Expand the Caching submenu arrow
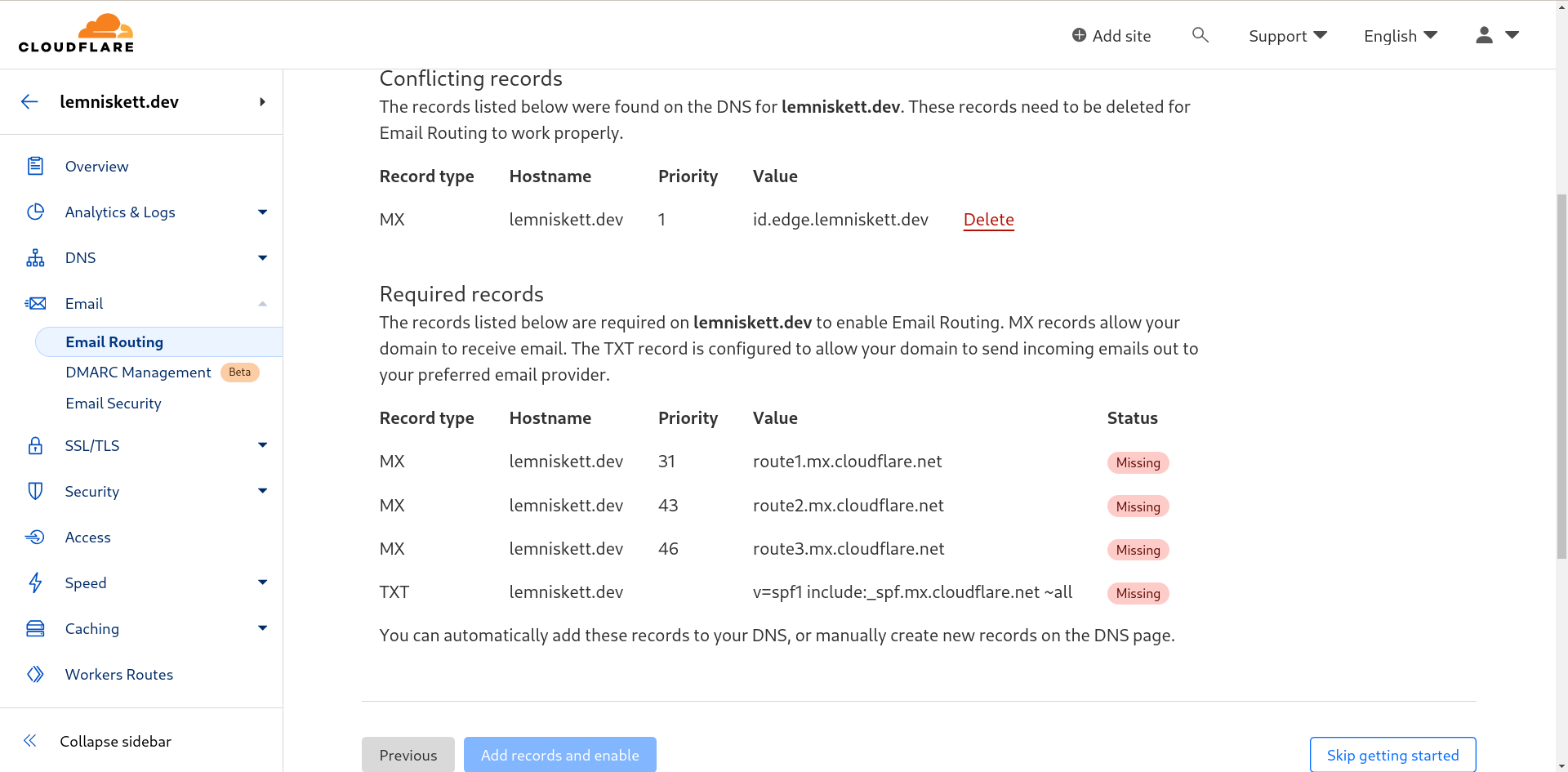The image size is (1568, 772). click(262, 628)
